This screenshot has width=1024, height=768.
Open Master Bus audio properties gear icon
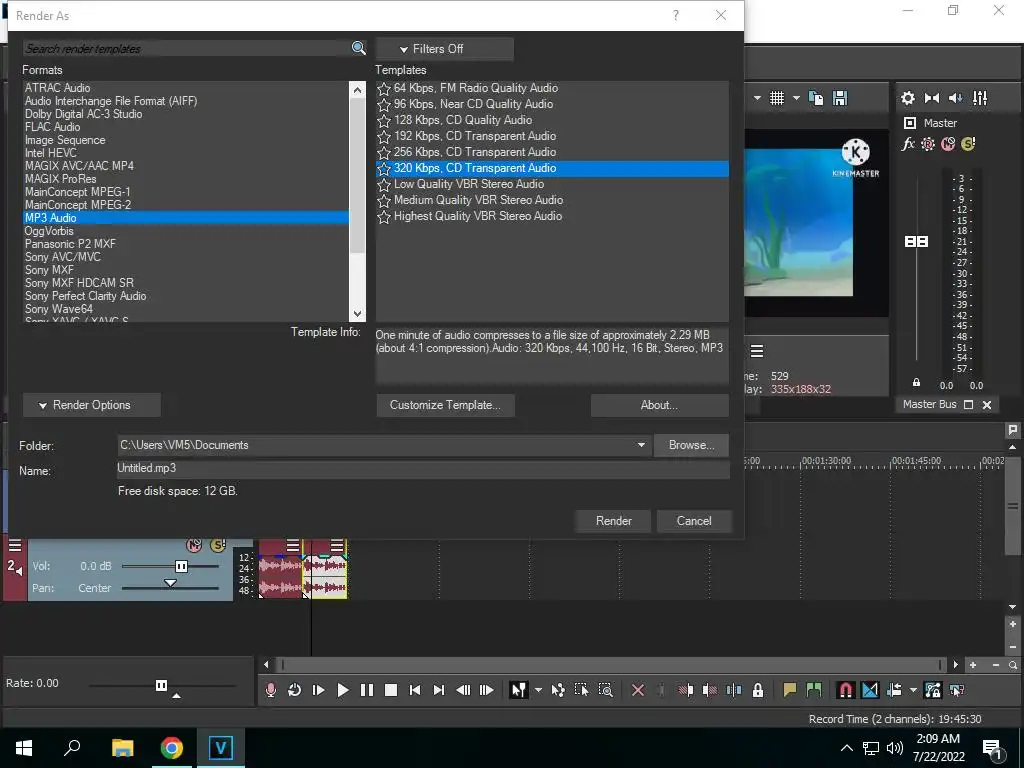coord(908,98)
